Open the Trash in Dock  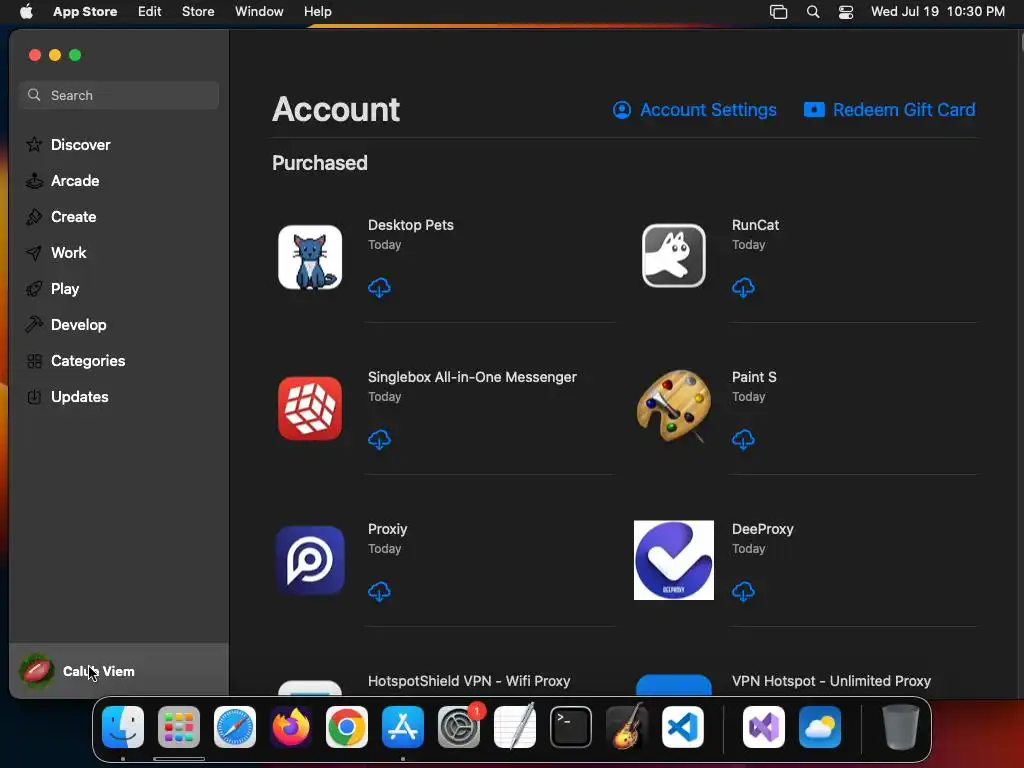(x=901, y=727)
